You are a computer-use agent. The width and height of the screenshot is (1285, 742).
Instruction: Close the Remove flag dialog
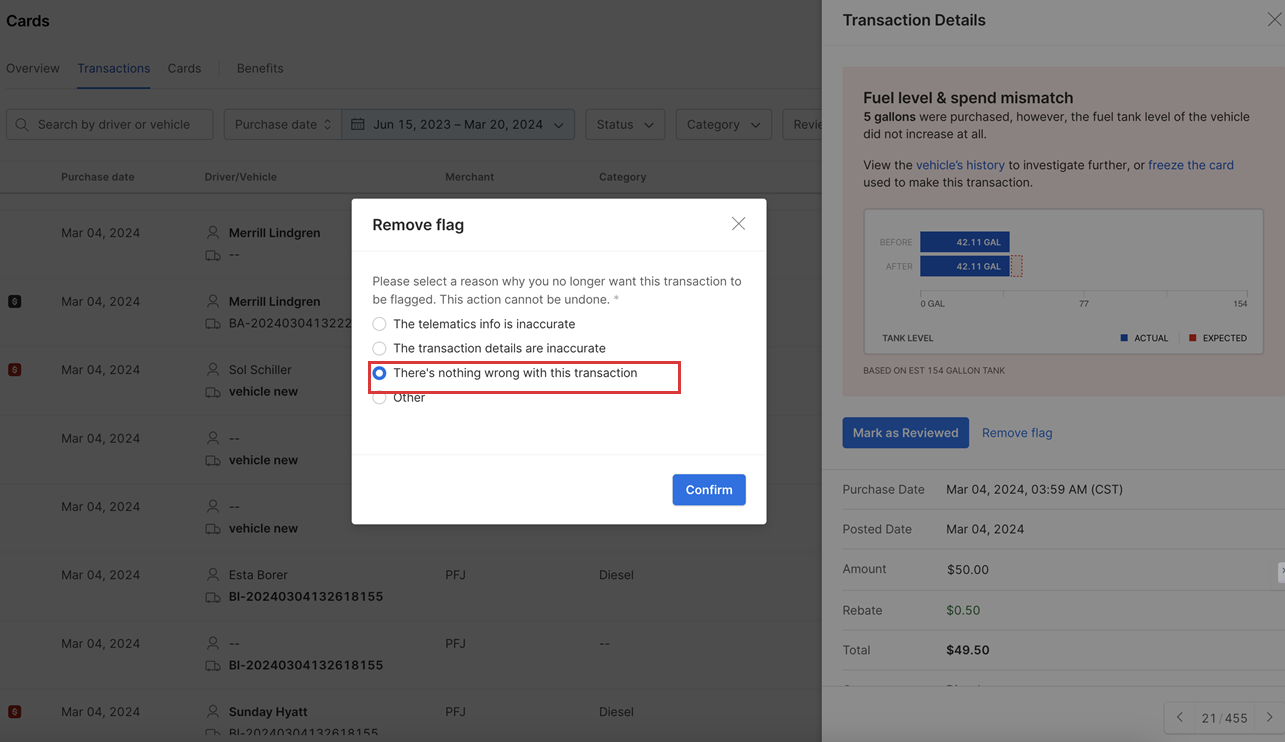(738, 224)
